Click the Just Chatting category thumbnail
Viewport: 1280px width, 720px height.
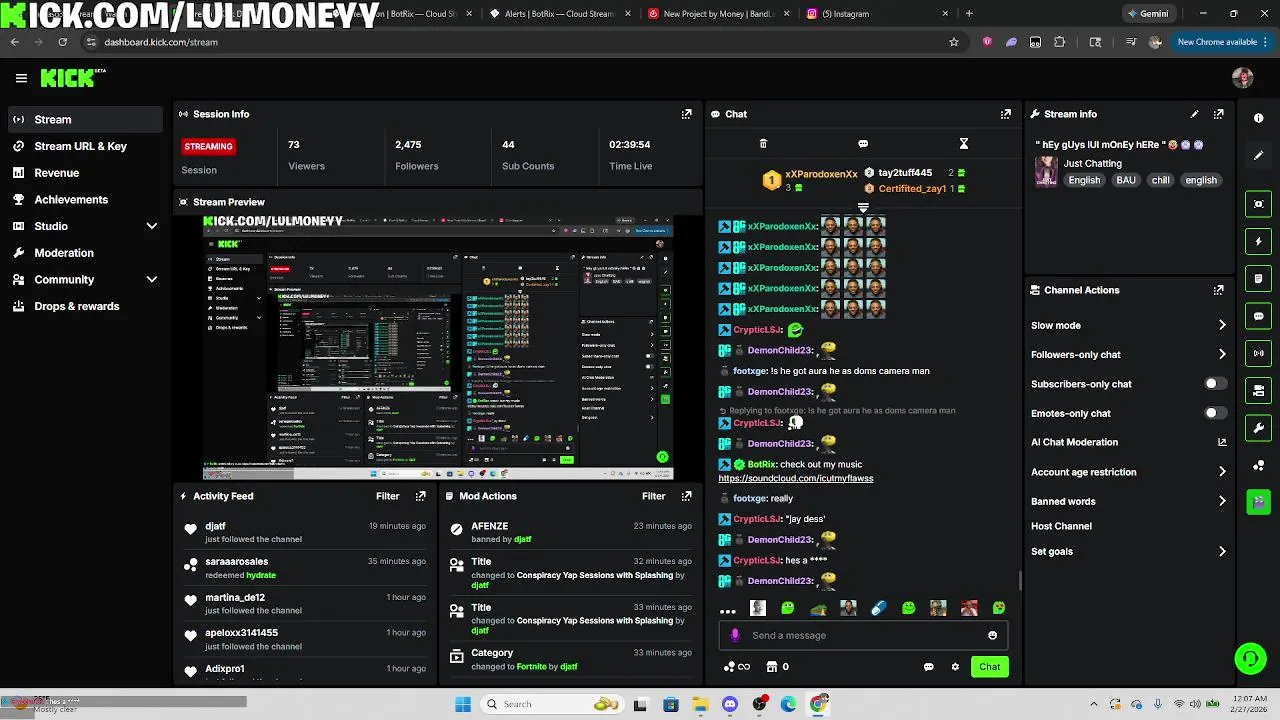click(x=1046, y=171)
